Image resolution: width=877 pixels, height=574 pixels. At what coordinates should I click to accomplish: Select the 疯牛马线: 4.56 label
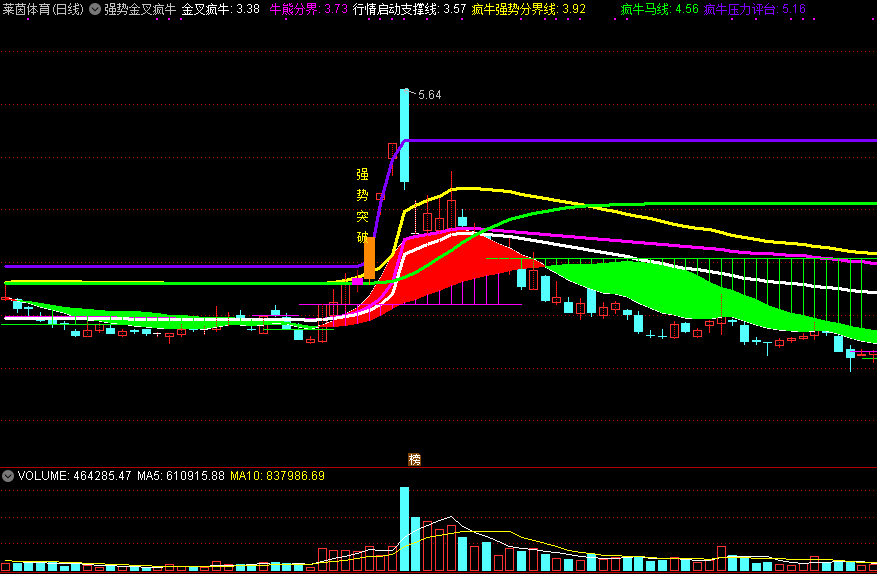click(659, 10)
